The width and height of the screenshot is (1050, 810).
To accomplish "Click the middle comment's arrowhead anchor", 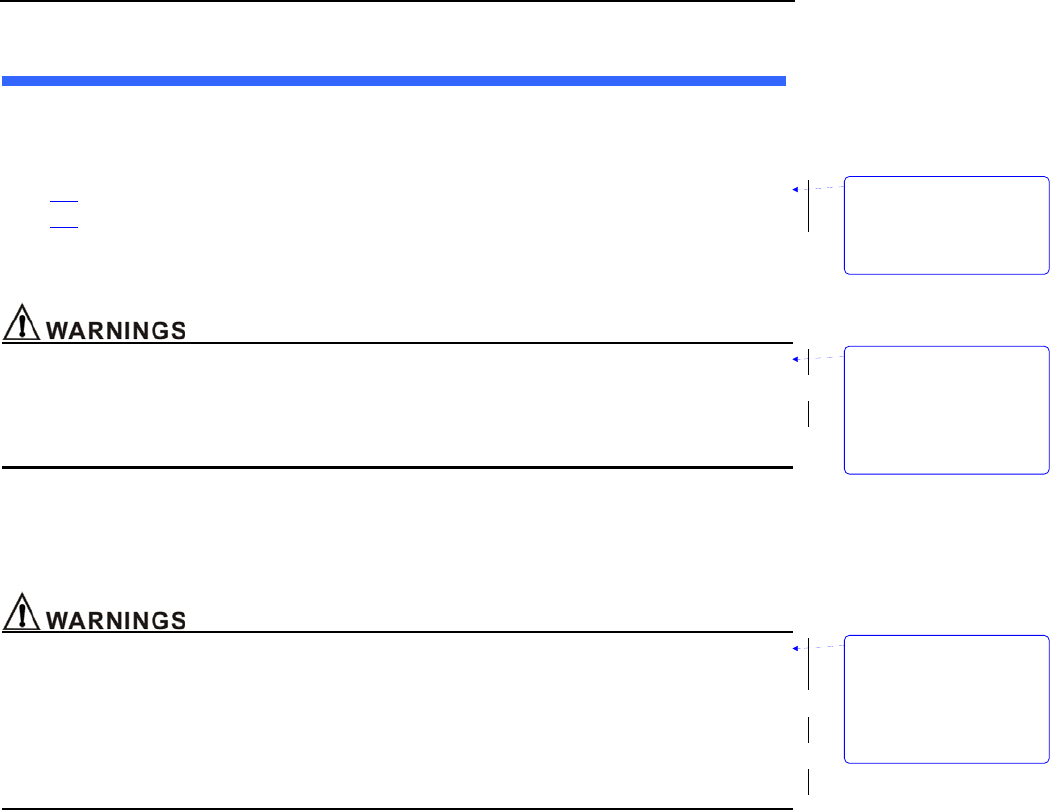I will [x=795, y=357].
